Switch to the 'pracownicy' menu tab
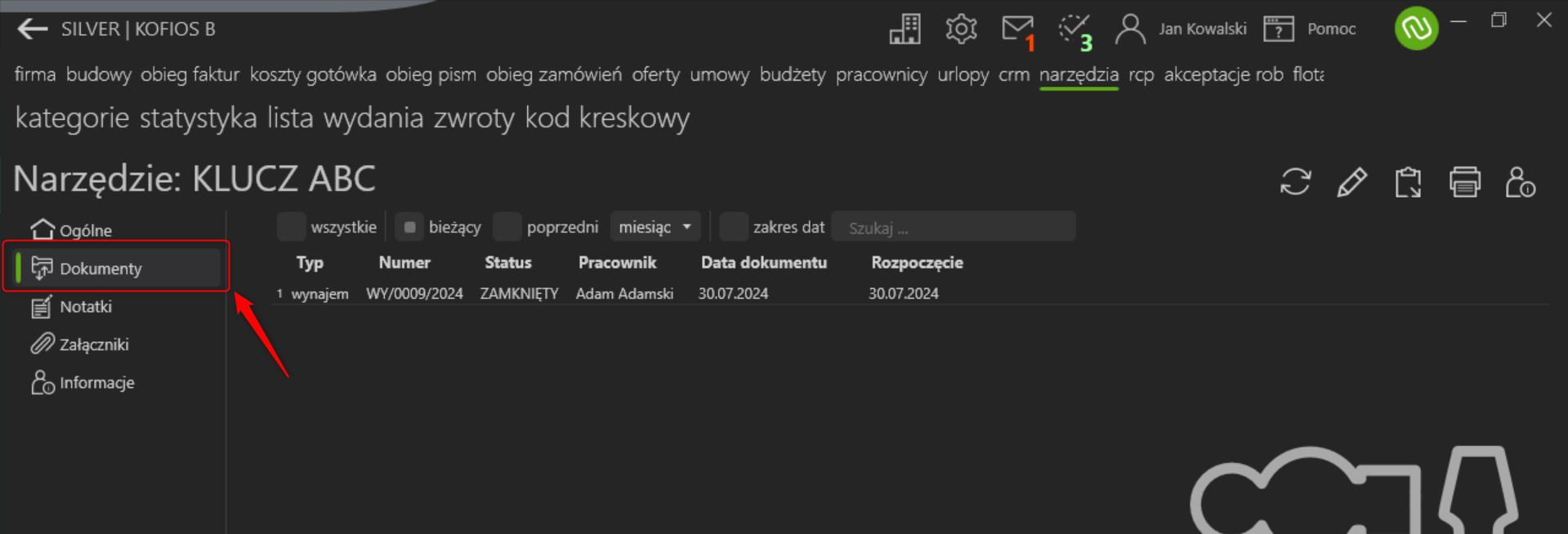Image resolution: width=1568 pixels, height=534 pixels. 881,75
